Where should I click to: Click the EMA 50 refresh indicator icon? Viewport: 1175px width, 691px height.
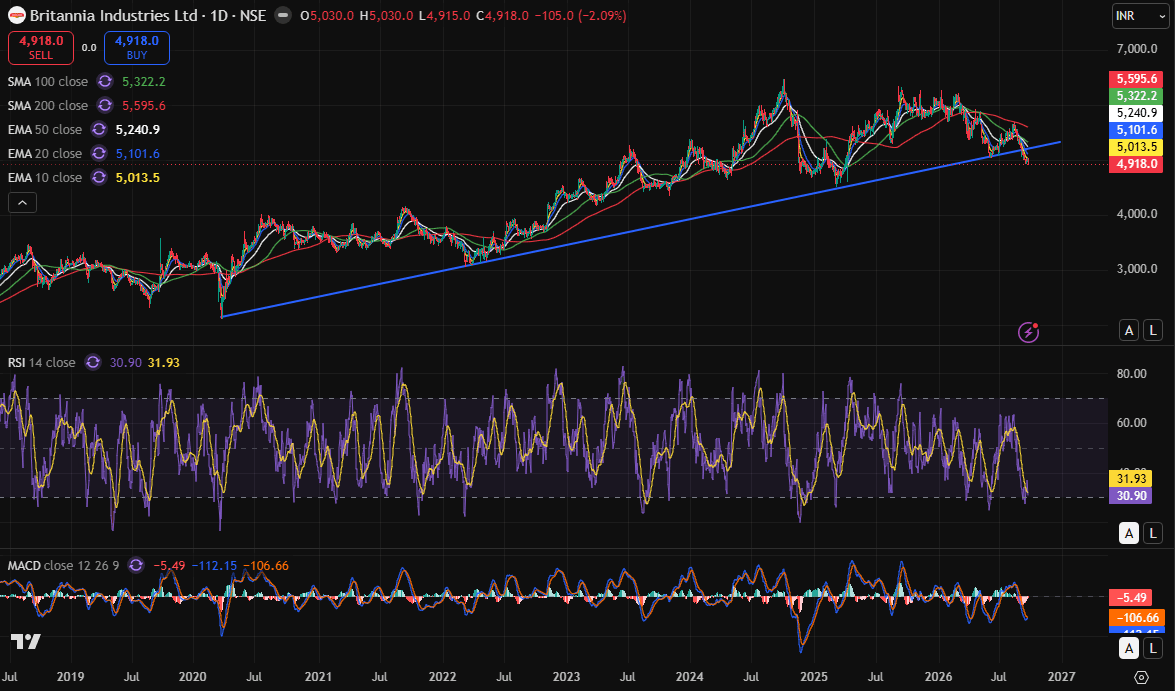(99, 129)
